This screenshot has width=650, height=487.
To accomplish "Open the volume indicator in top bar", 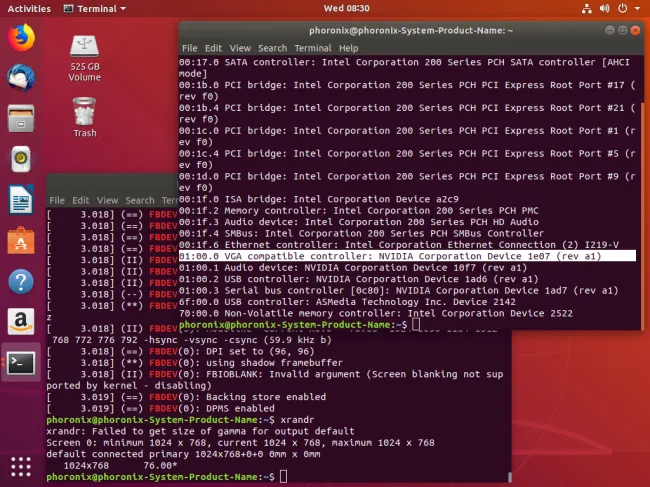I will tap(605, 8).
